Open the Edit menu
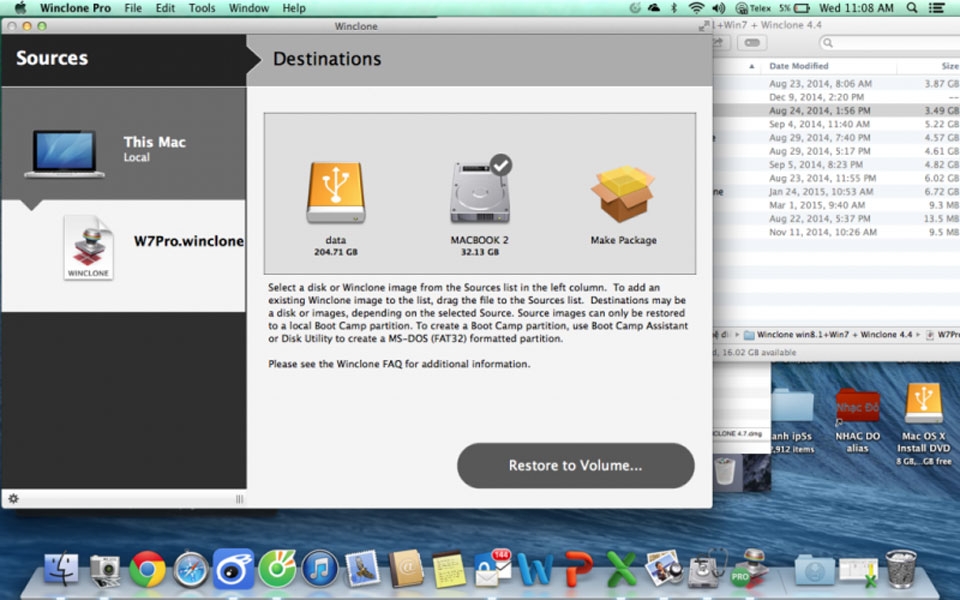The image size is (960, 600). pyautogui.click(x=165, y=8)
